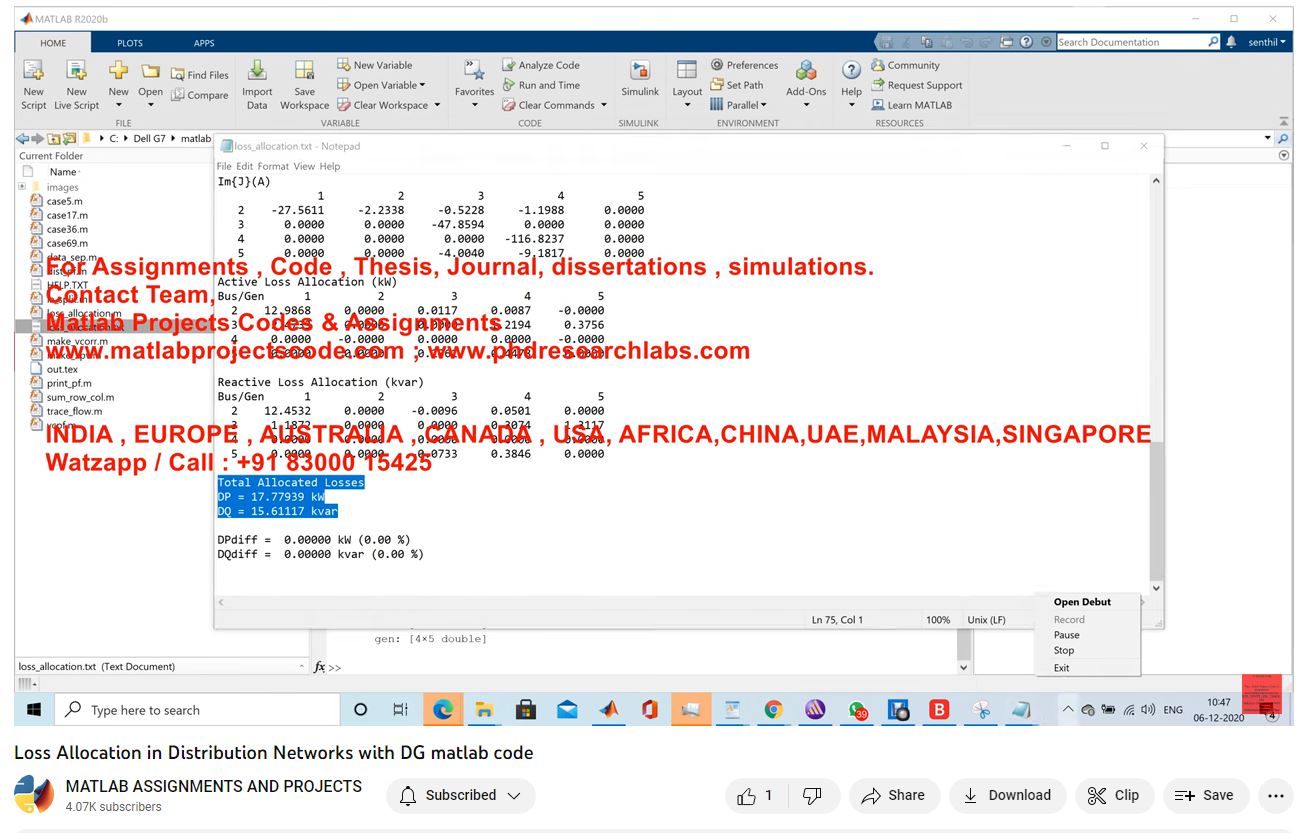
Task: Click the Share button
Action: [893, 795]
